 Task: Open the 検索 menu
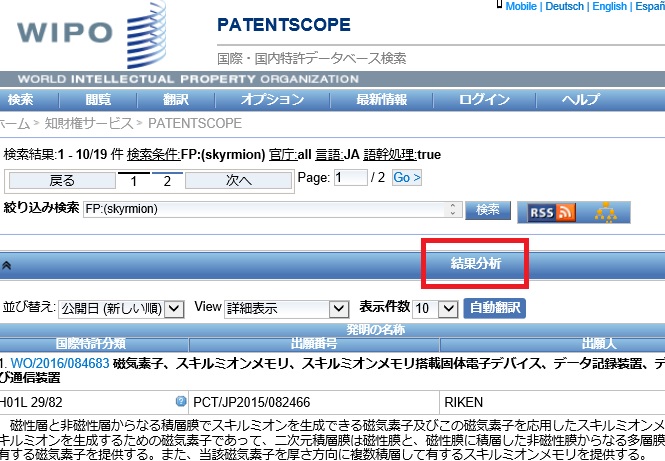tap(20, 100)
